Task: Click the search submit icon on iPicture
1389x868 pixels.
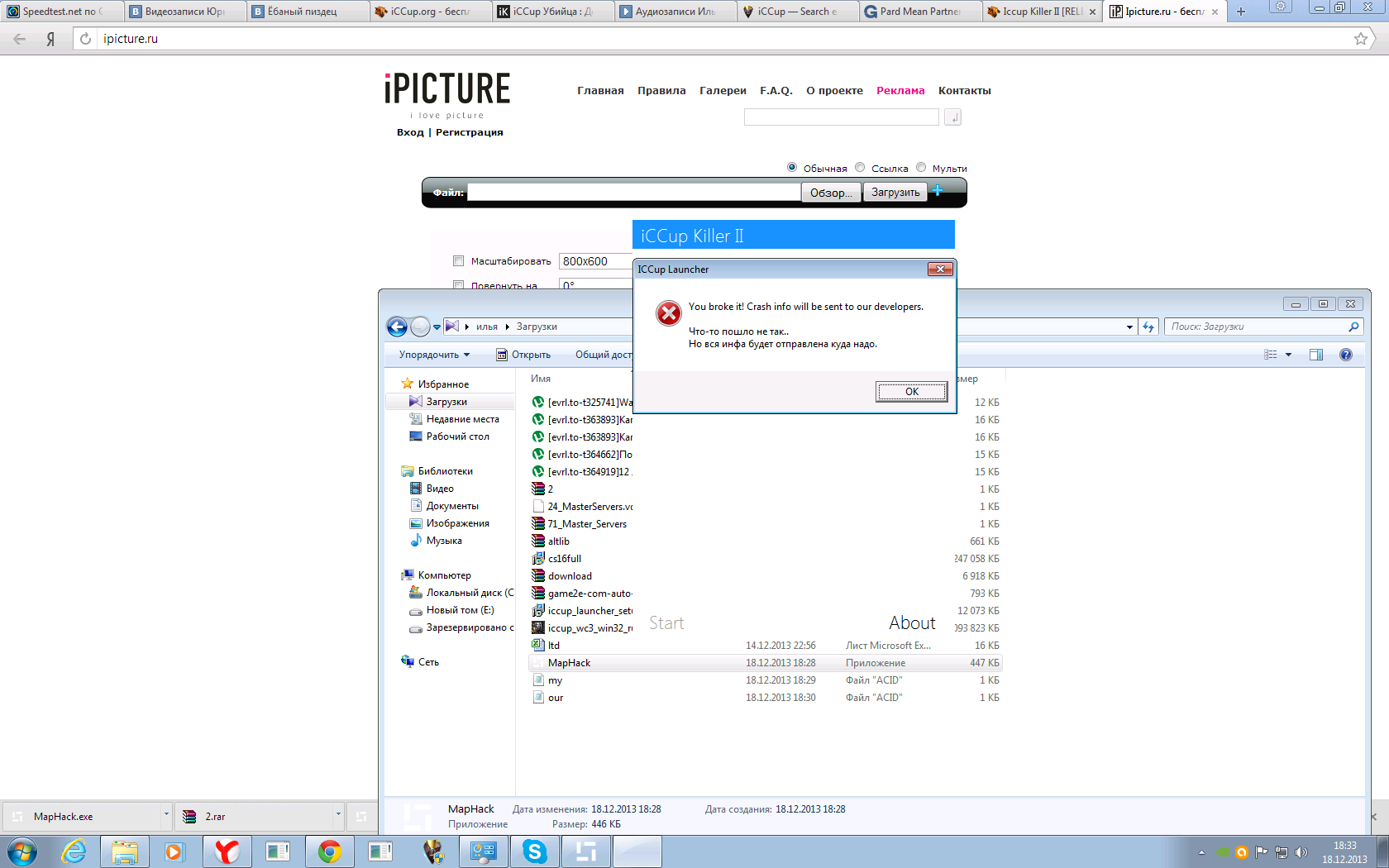Action: (952, 117)
